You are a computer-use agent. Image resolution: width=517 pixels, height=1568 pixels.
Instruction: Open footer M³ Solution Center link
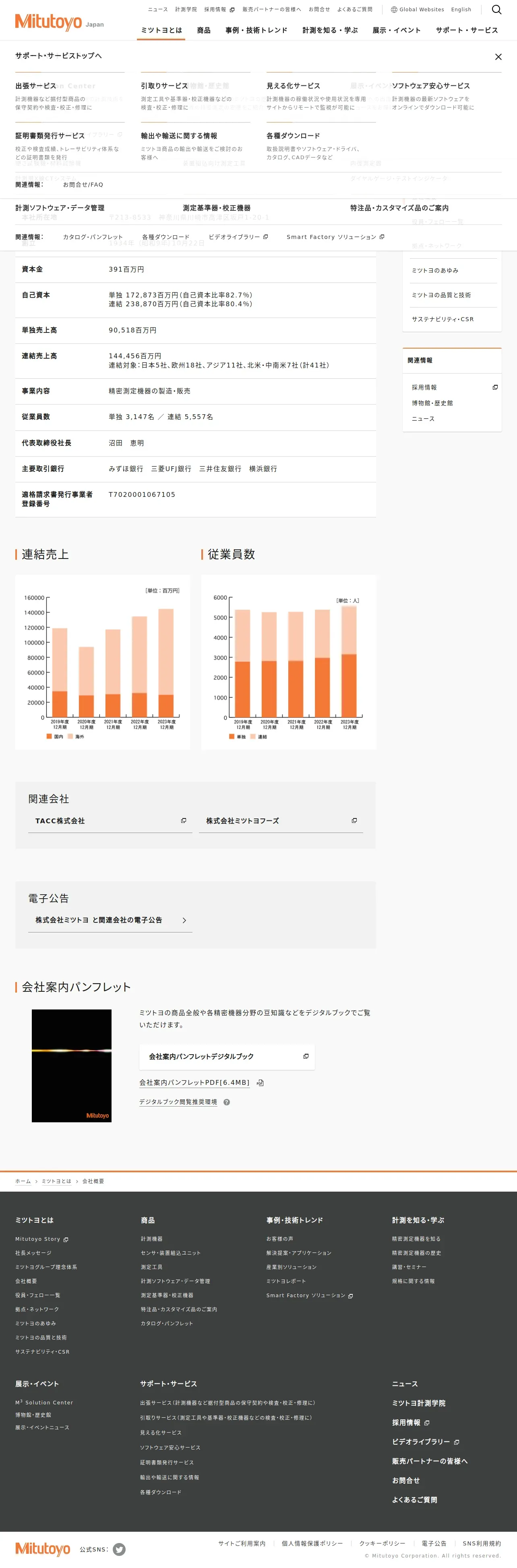coord(44,1402)
